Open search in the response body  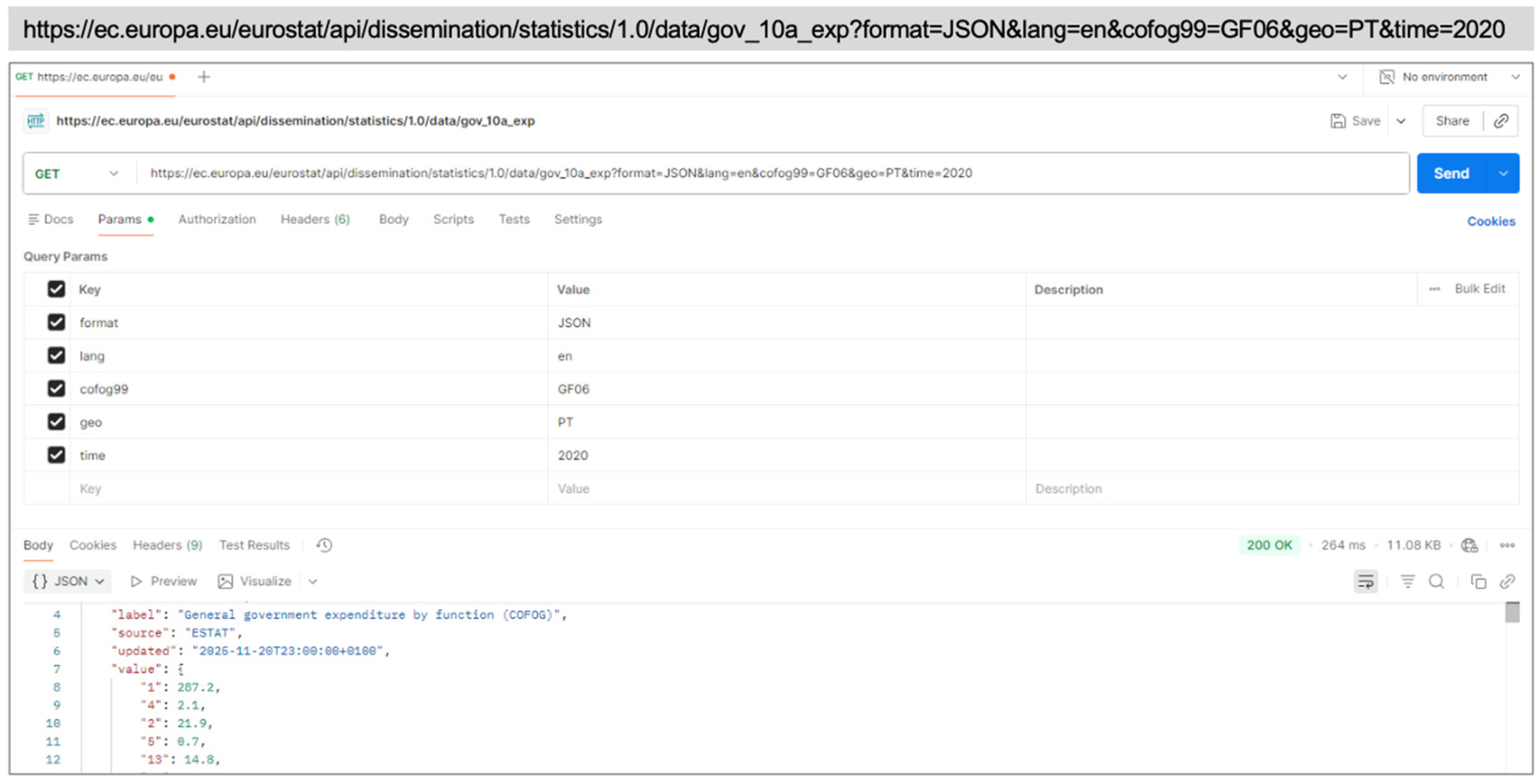(1437, 581)
